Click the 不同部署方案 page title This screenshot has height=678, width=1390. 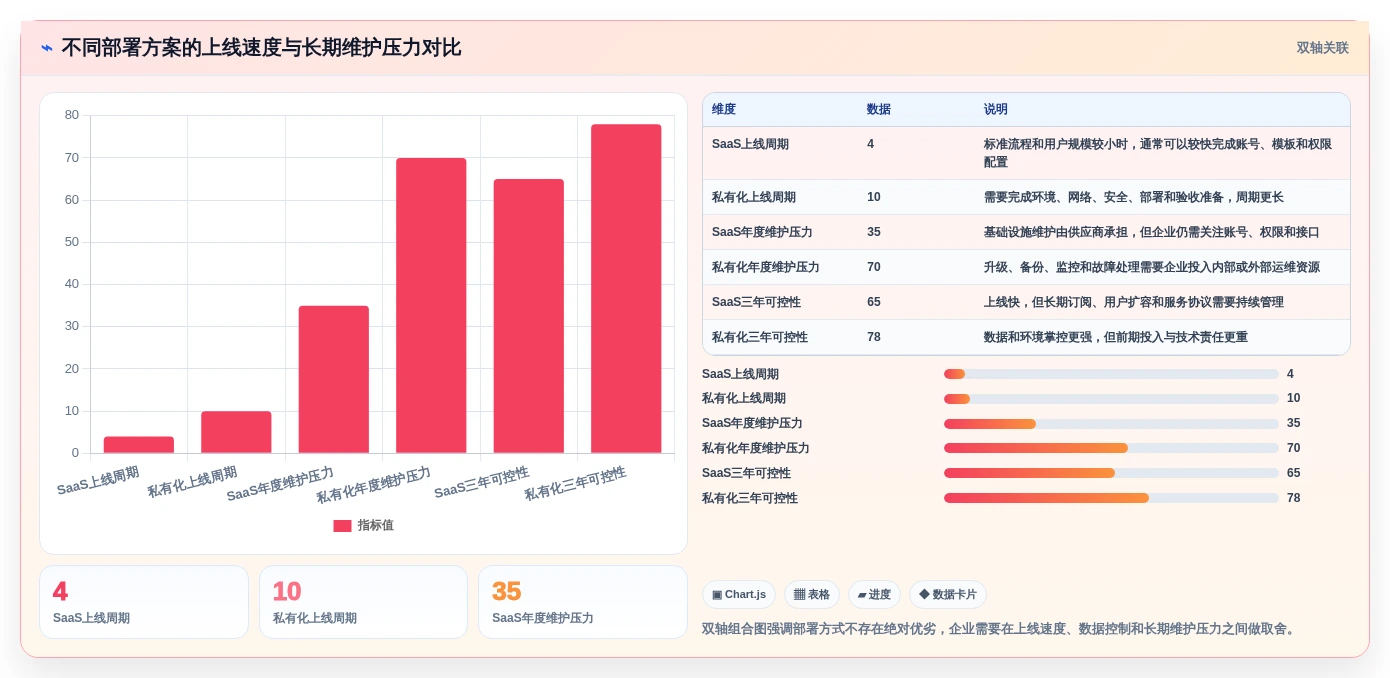(261, 48)
